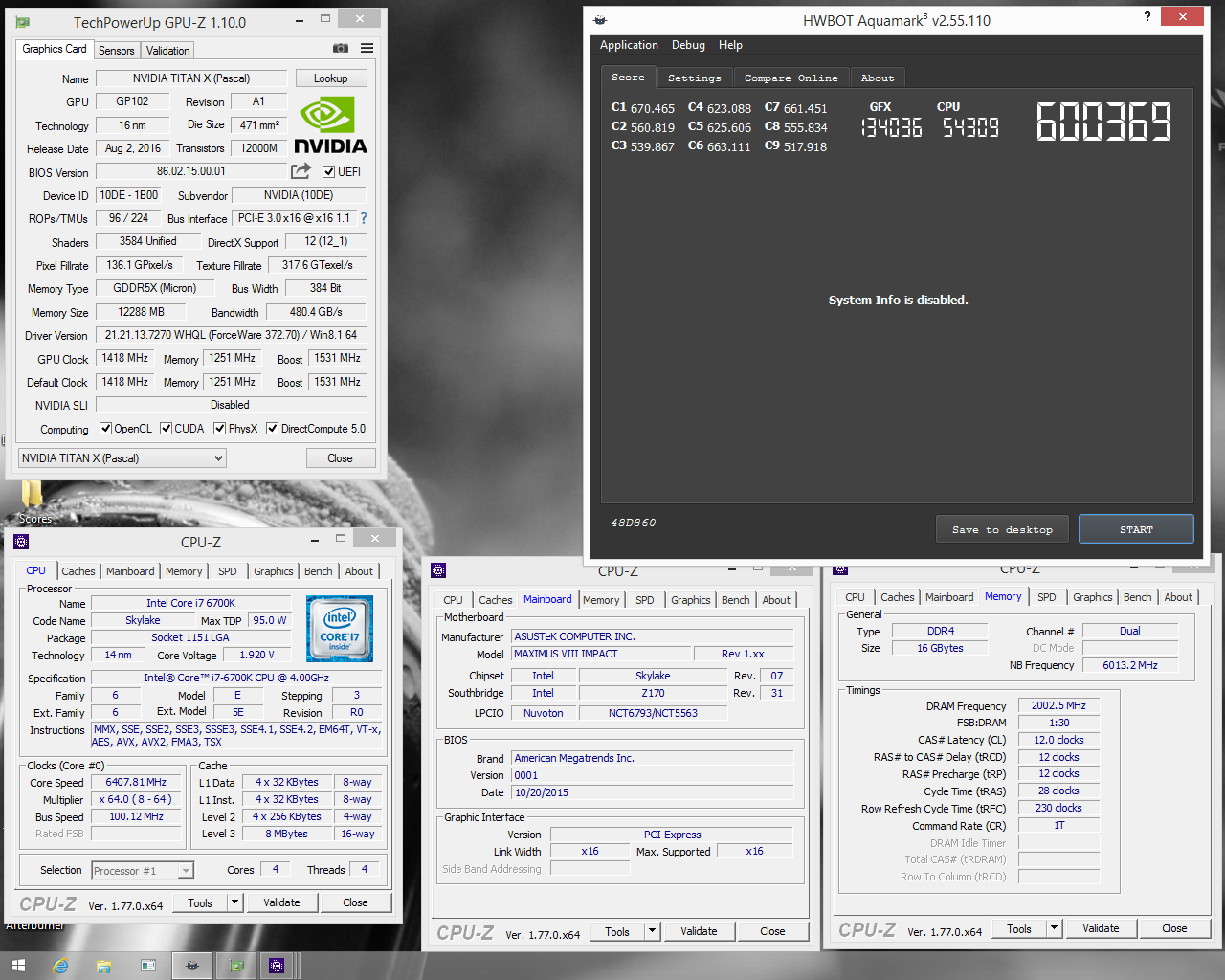Select Bench tab in the CPU-Z CPU window
Viewport: 1225px width, 980px height.
click(318, 571)
